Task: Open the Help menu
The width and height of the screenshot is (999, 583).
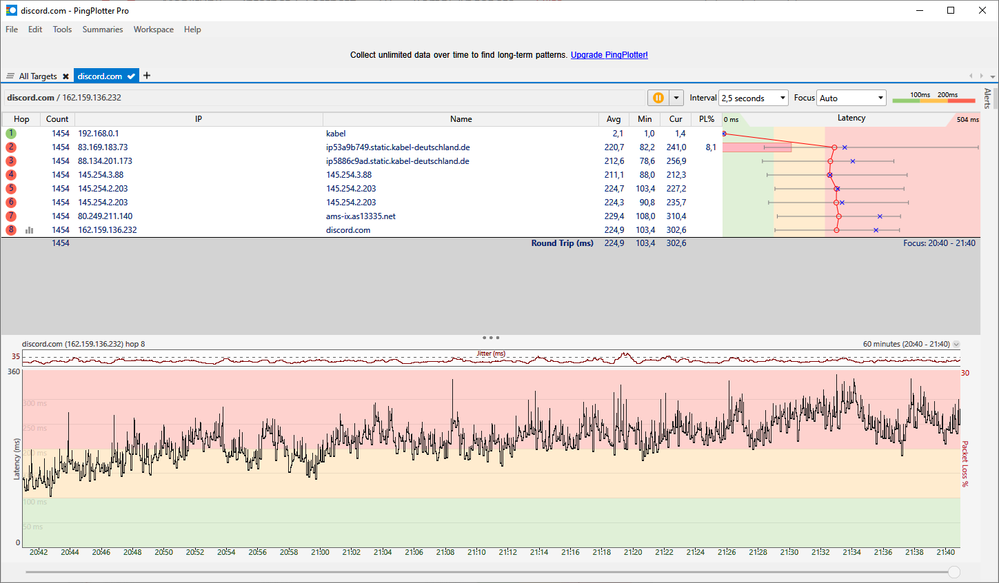Action: point(192,29)
